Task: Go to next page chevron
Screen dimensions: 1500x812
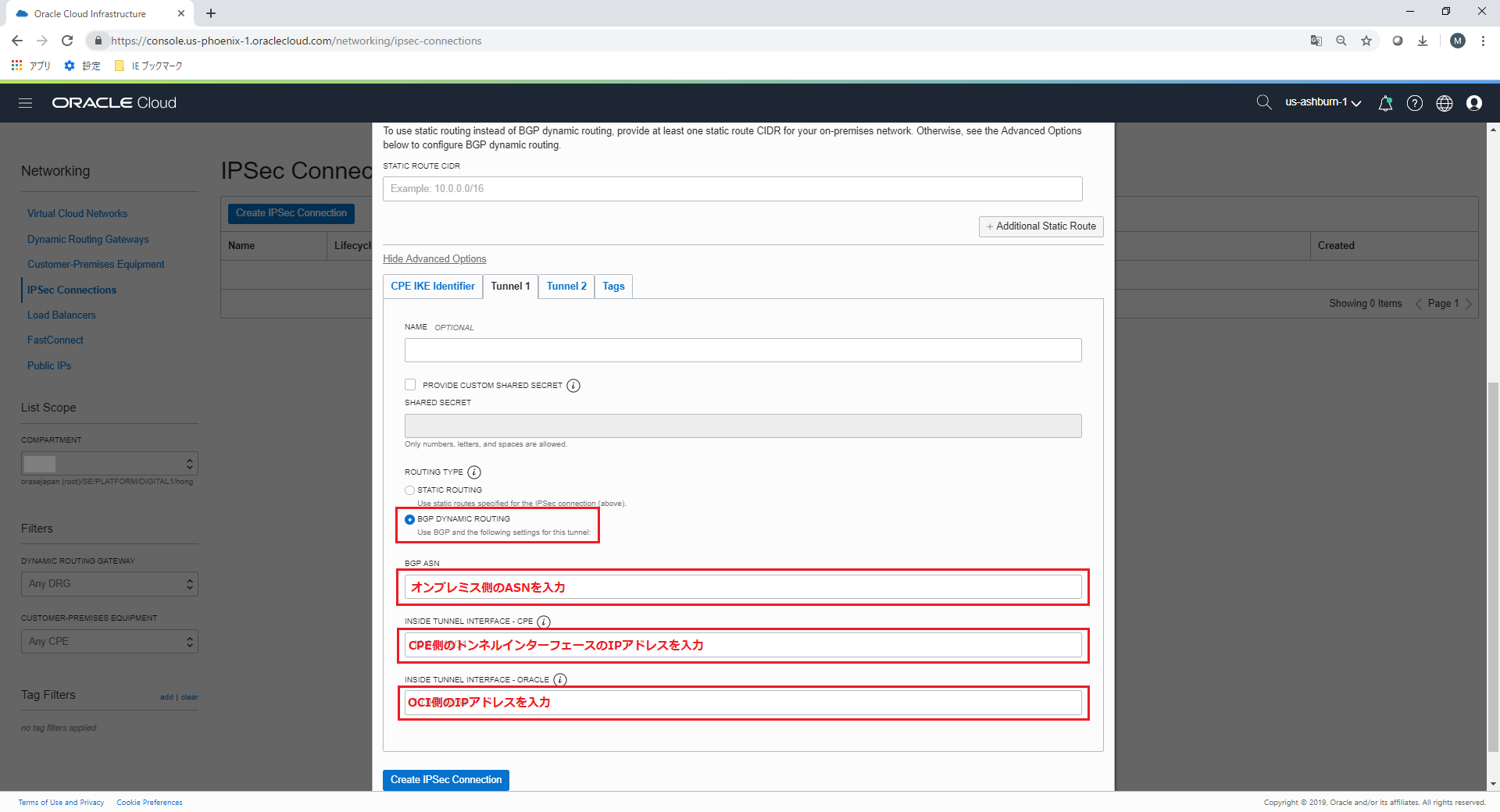Action: (1469, 304)
